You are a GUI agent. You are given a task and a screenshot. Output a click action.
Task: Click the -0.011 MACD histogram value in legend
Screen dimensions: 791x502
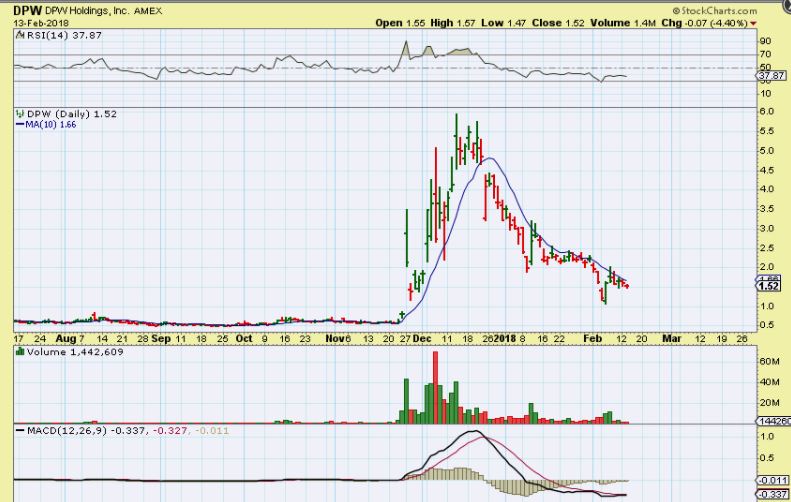[211, 431]
